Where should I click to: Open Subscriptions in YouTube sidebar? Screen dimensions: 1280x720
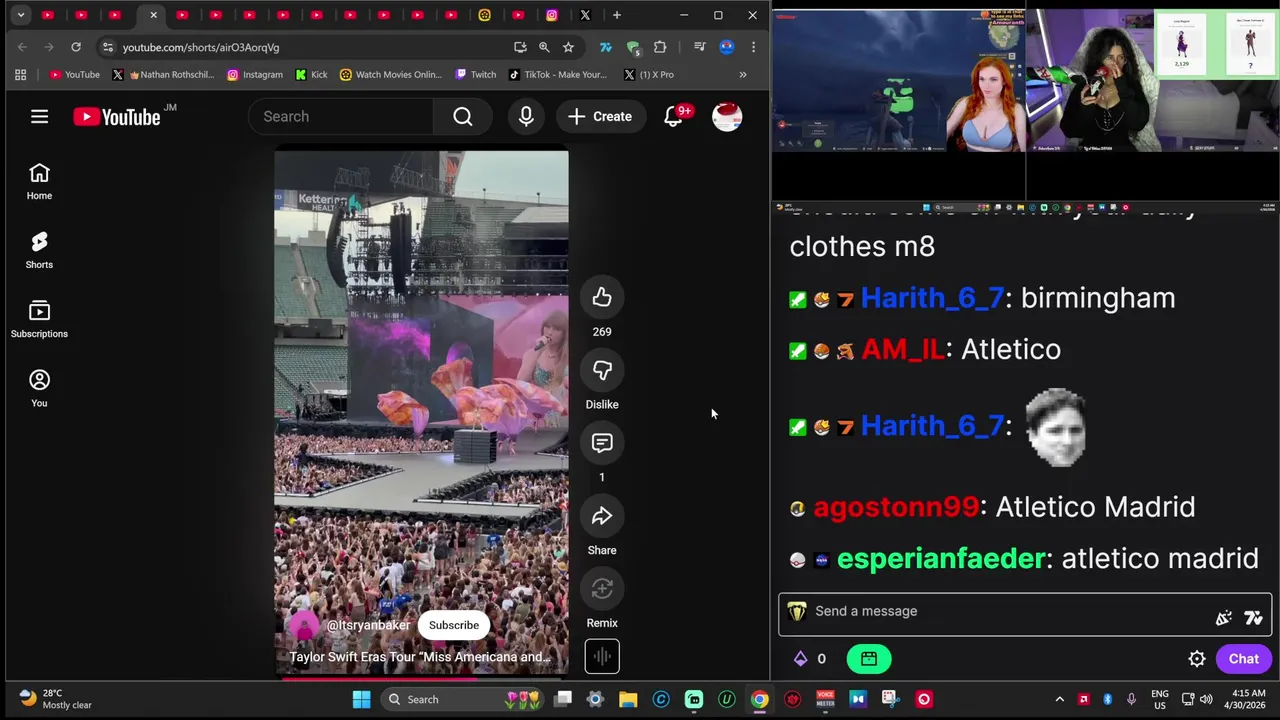[x=39, y=320]
